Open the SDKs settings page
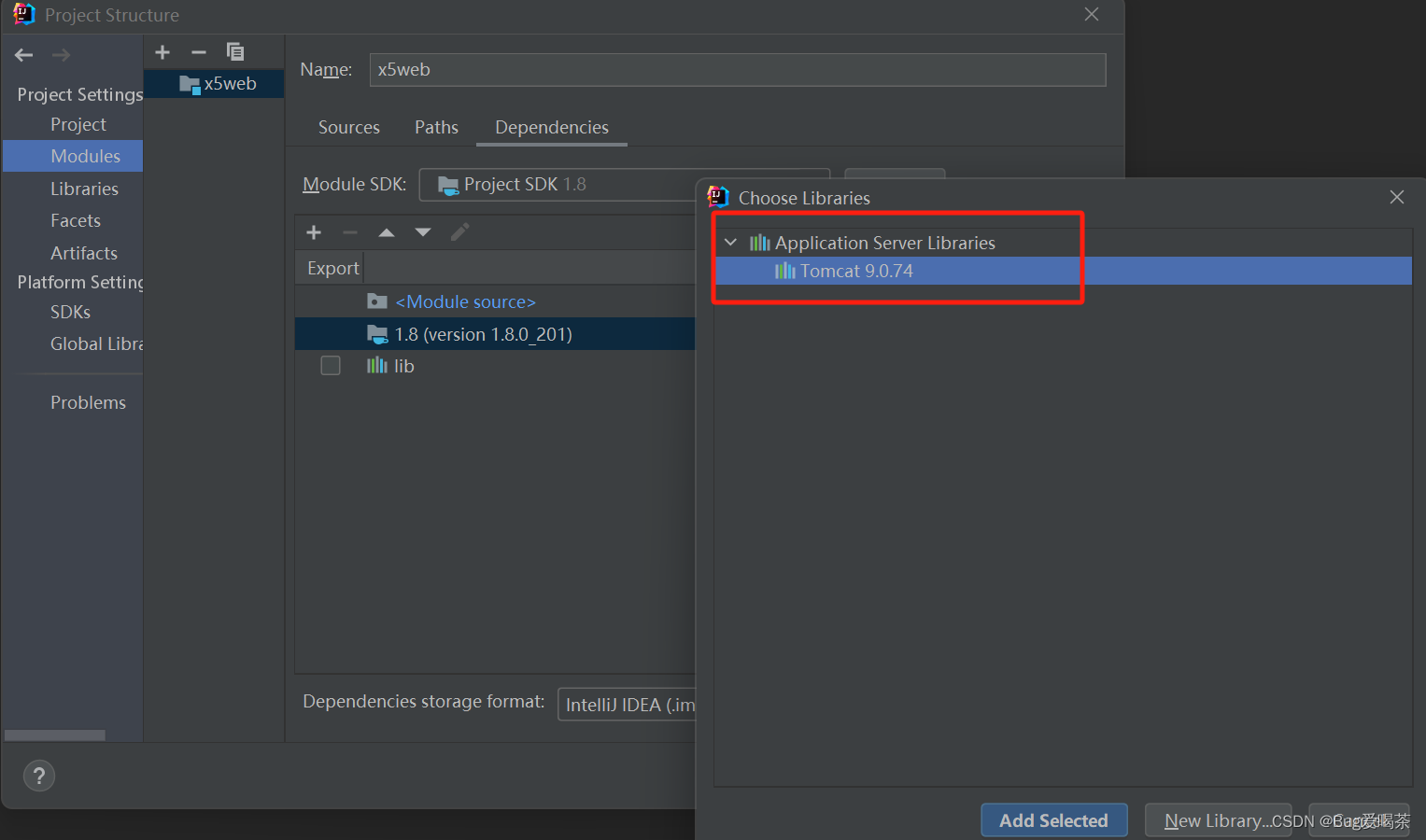Viewport: 1426px width, 840px height. coord(71,313)
